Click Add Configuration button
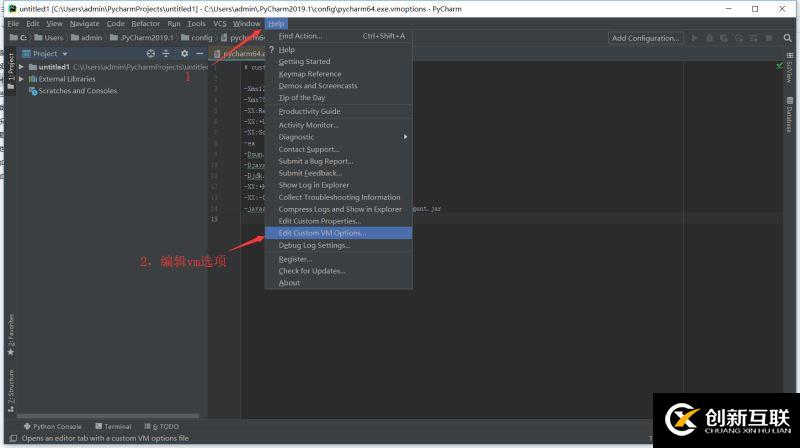800x448 pixels. click(x=645, y=38)
